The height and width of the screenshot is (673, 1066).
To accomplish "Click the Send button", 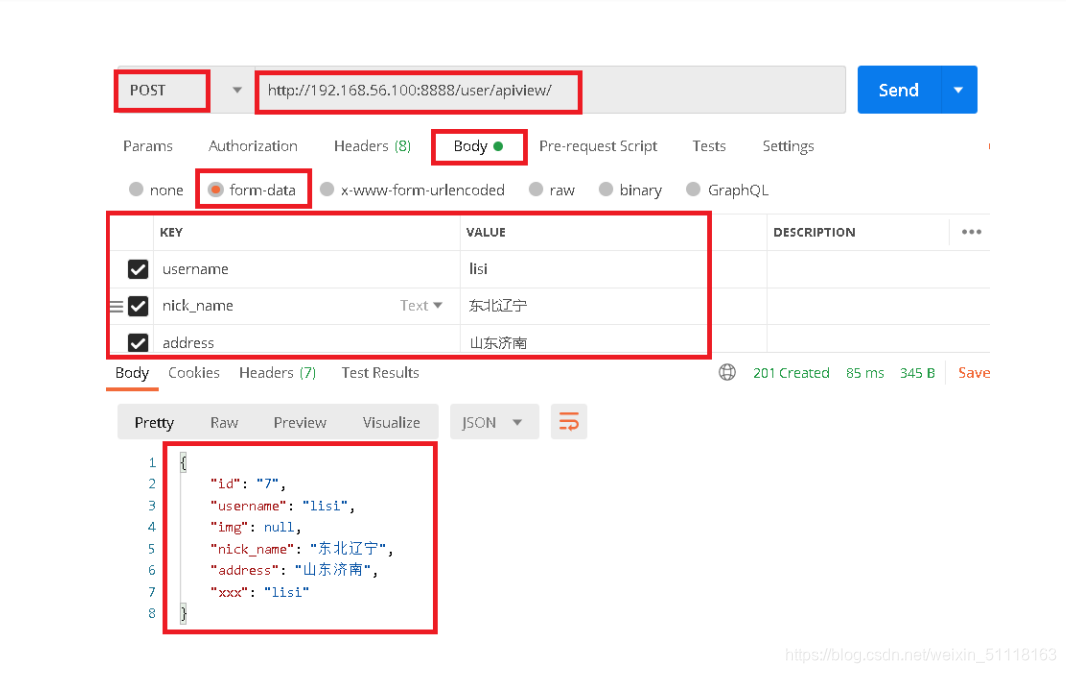I will click(x=899, y=90).
